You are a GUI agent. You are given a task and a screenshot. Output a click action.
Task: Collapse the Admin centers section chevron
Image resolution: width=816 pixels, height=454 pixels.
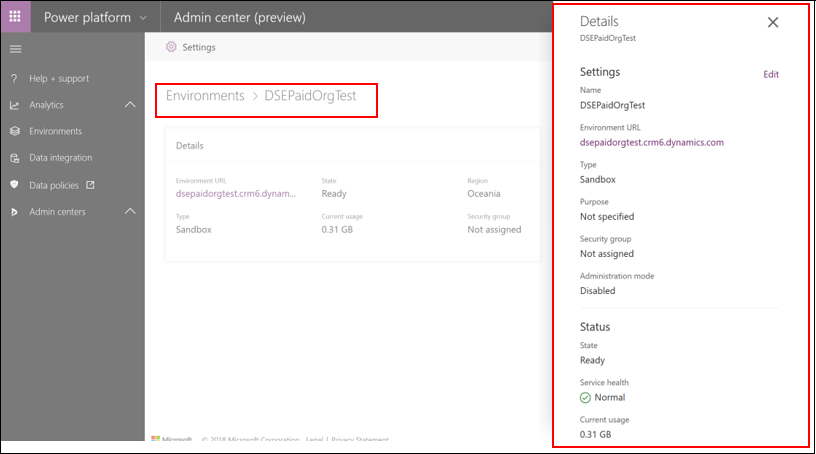(130, 211)
